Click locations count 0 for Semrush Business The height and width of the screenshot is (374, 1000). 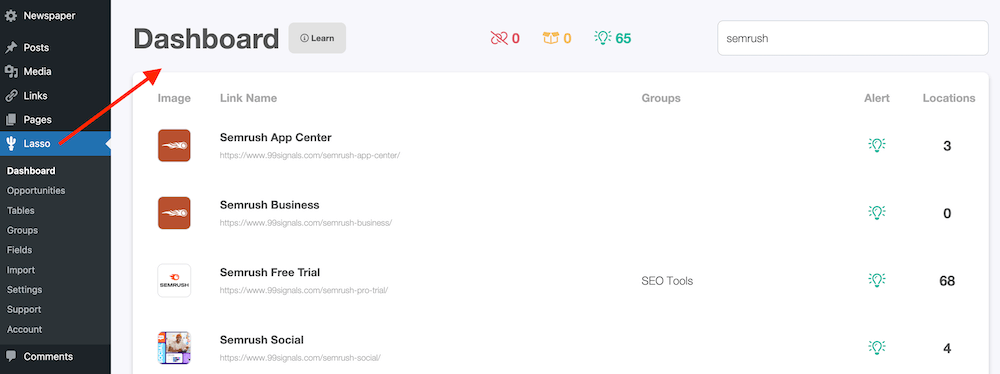pos(947,213)
